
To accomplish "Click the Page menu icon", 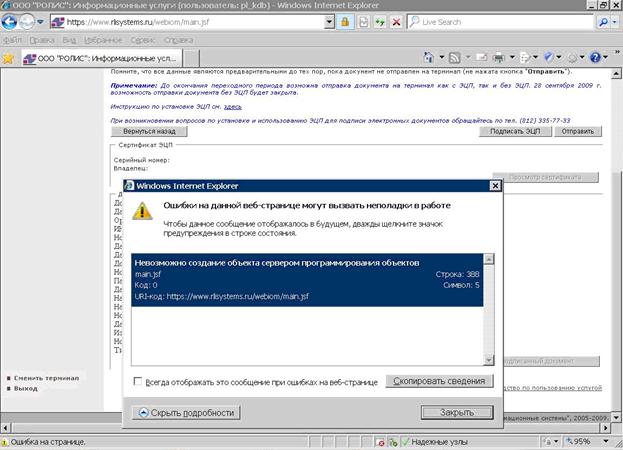I will pos(525,58).
